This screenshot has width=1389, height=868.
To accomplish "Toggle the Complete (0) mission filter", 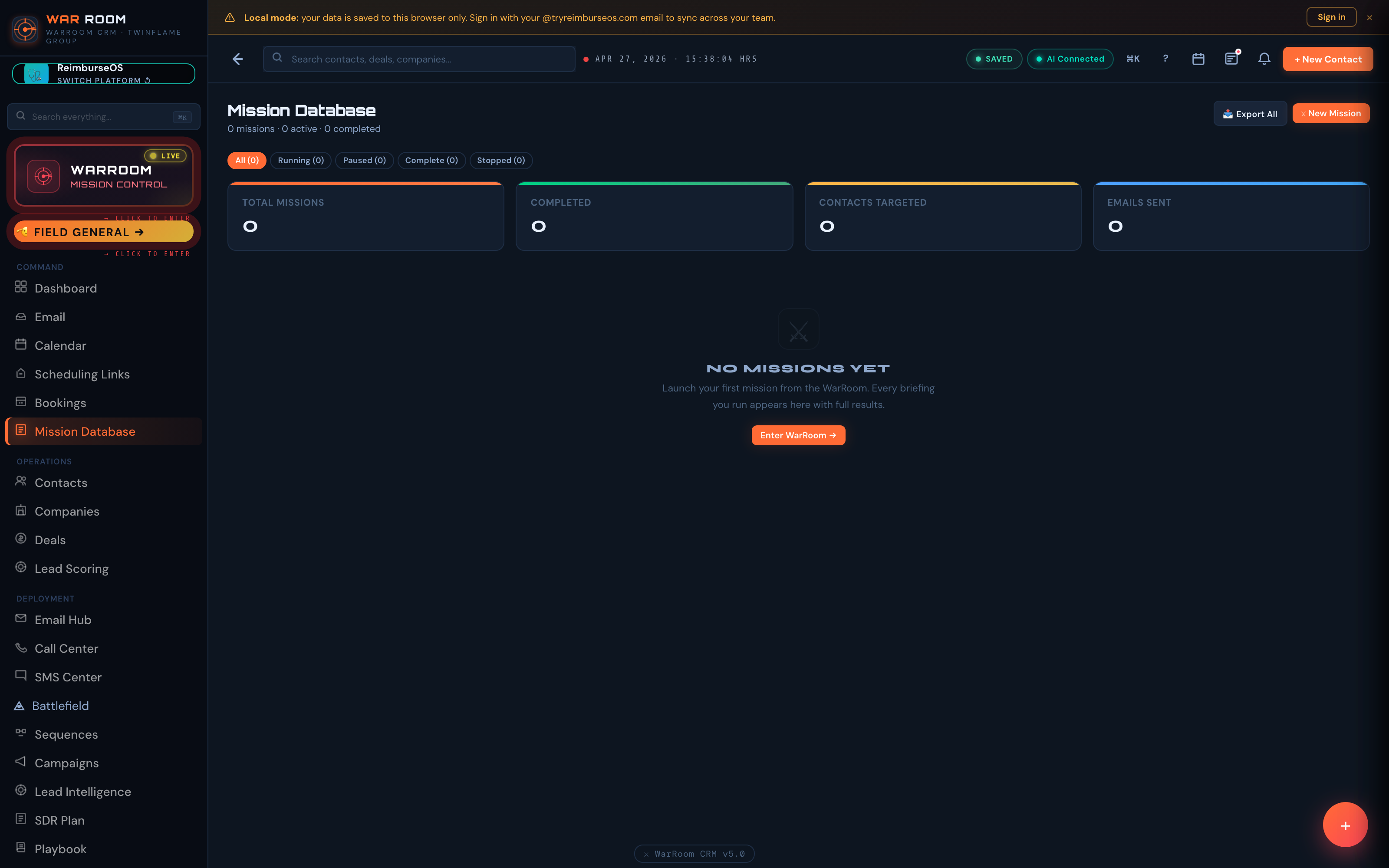I will (431, 160).
